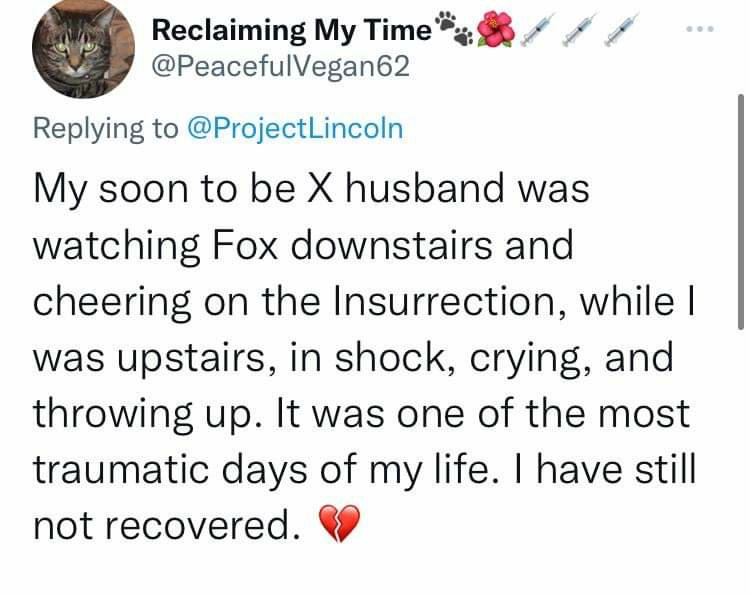Click the hibiscus flower emoji
This screenshot has width=750, height=595.
click(x=497, y=31)
